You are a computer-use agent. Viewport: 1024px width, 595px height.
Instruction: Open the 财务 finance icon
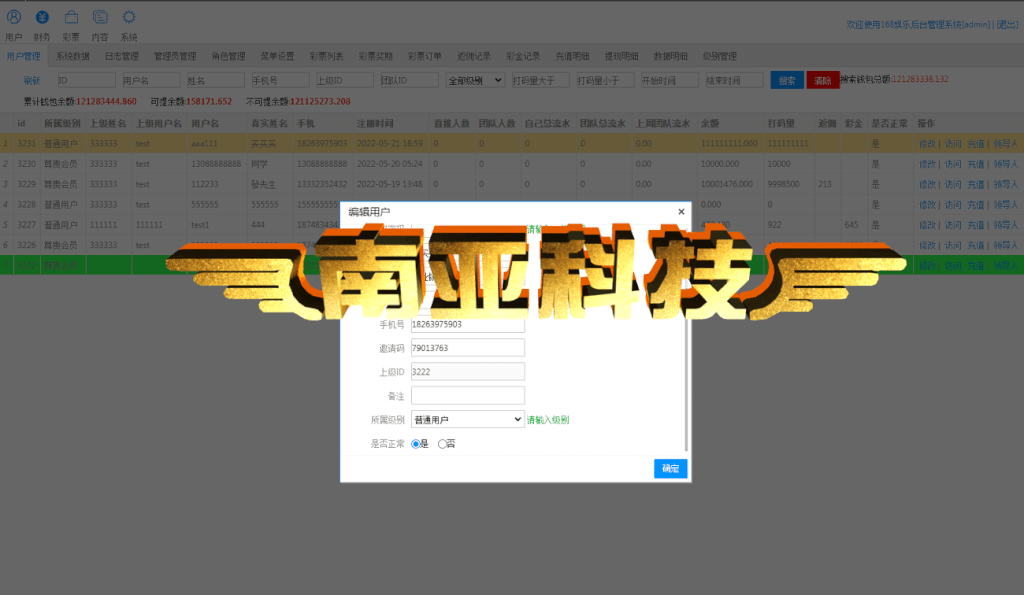click(x=42, y=17)
